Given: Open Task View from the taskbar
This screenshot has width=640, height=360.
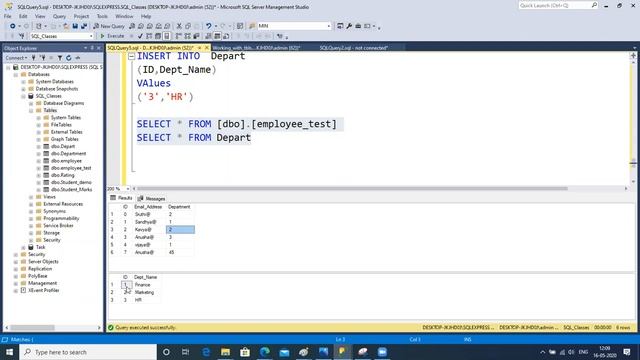Looking at the screenshot, I should [x=185, y=352].
